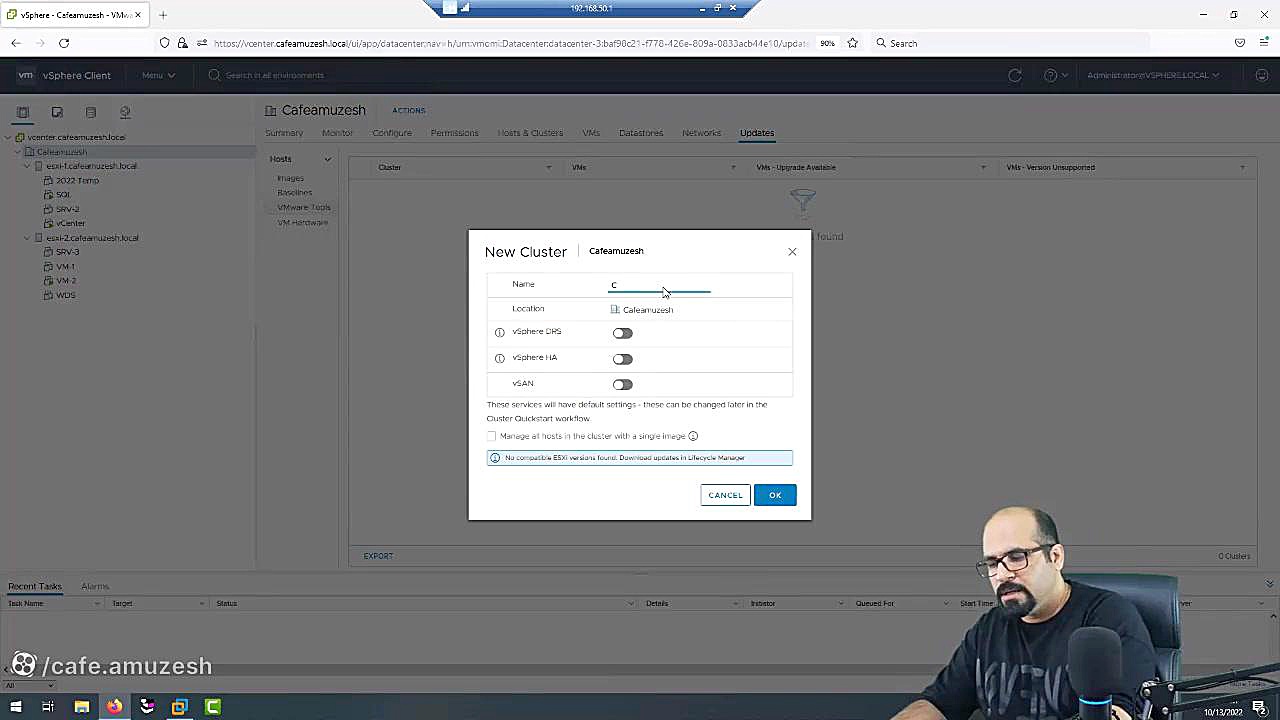Click the Firefox icon on the taskbar
This screenshot has width=1280, height=720.
(115, 707)
